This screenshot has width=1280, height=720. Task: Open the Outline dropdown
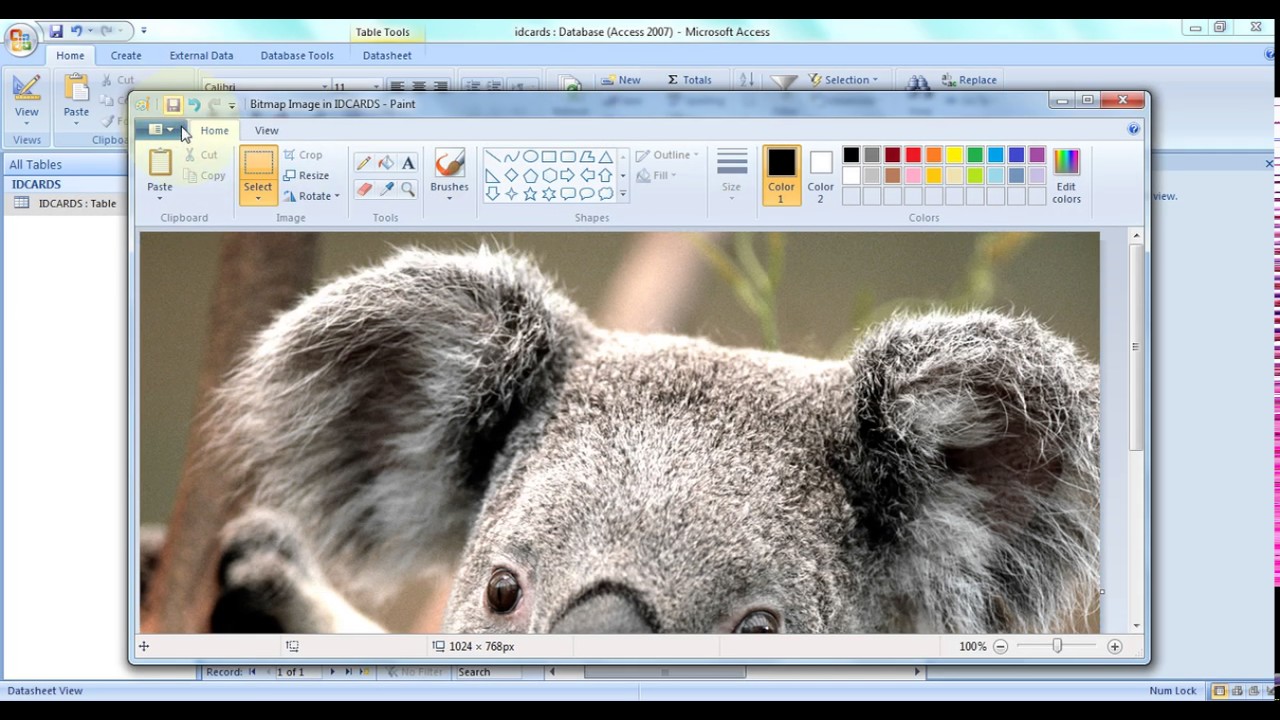667,155
